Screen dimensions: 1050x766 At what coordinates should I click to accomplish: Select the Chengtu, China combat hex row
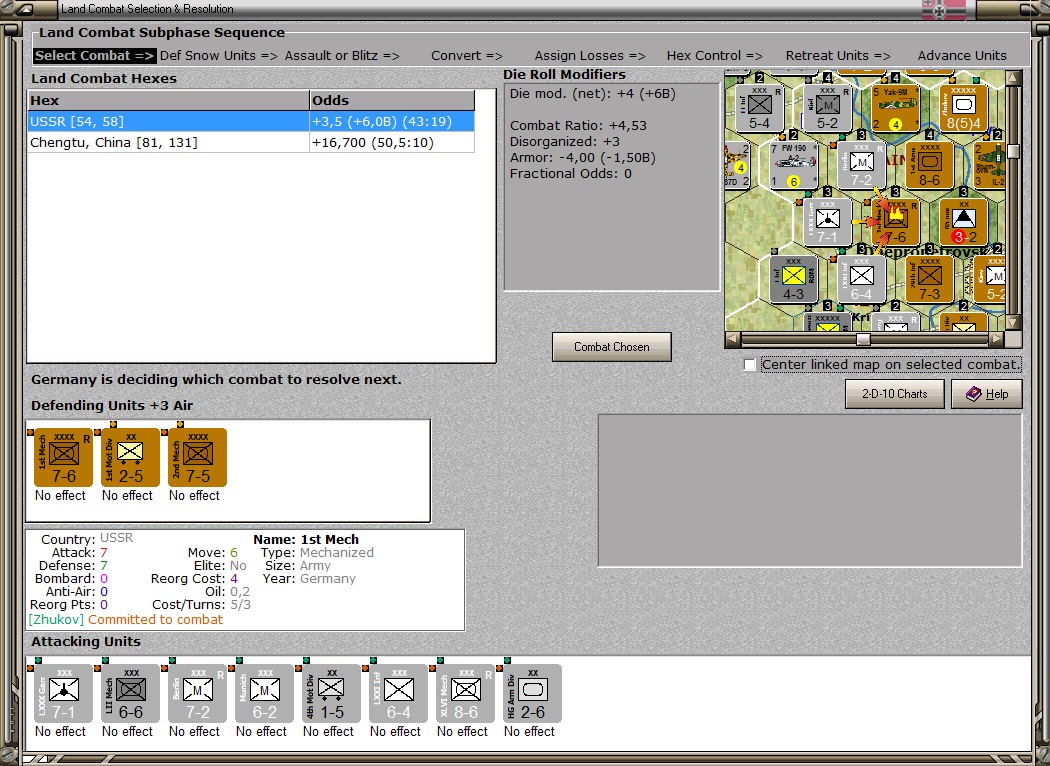pyautogui.click(x=251, y=143)
